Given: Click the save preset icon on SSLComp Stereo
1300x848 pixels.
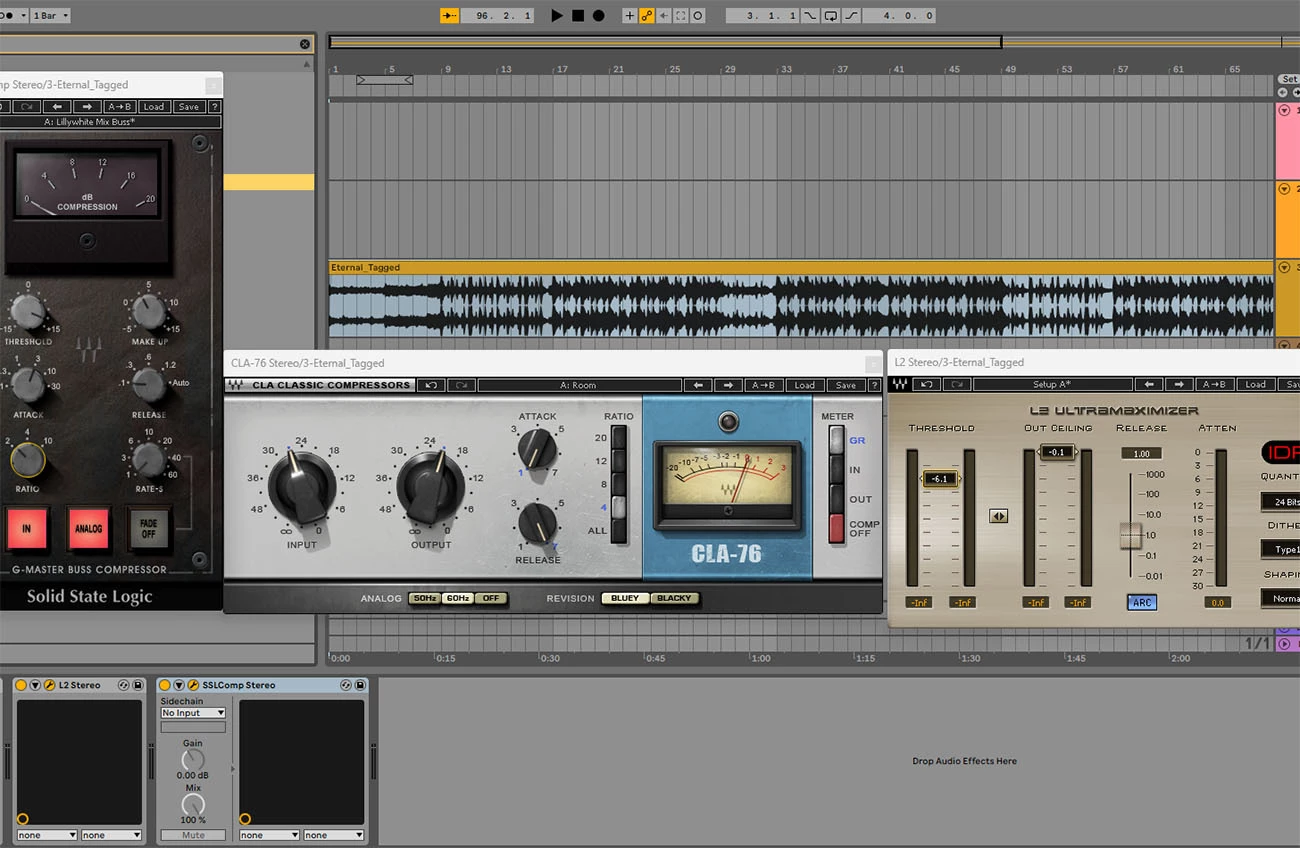Looking at the screenshot, I should point(361,685).
